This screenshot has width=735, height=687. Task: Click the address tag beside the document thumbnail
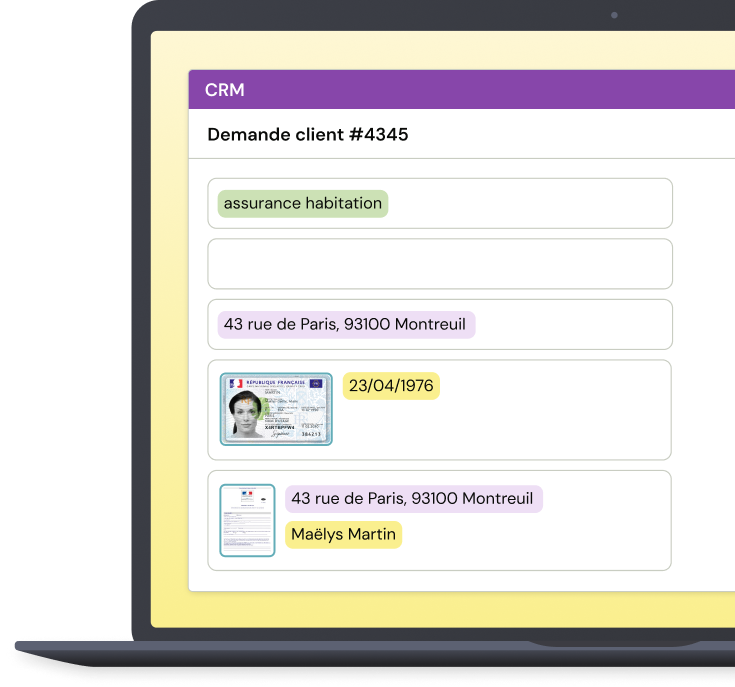click(413, 499)
